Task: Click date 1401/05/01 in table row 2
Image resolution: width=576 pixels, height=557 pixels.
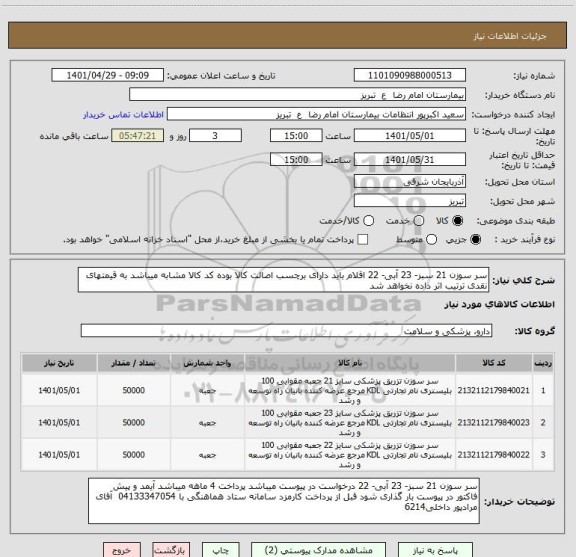Action: pos(59,423)
